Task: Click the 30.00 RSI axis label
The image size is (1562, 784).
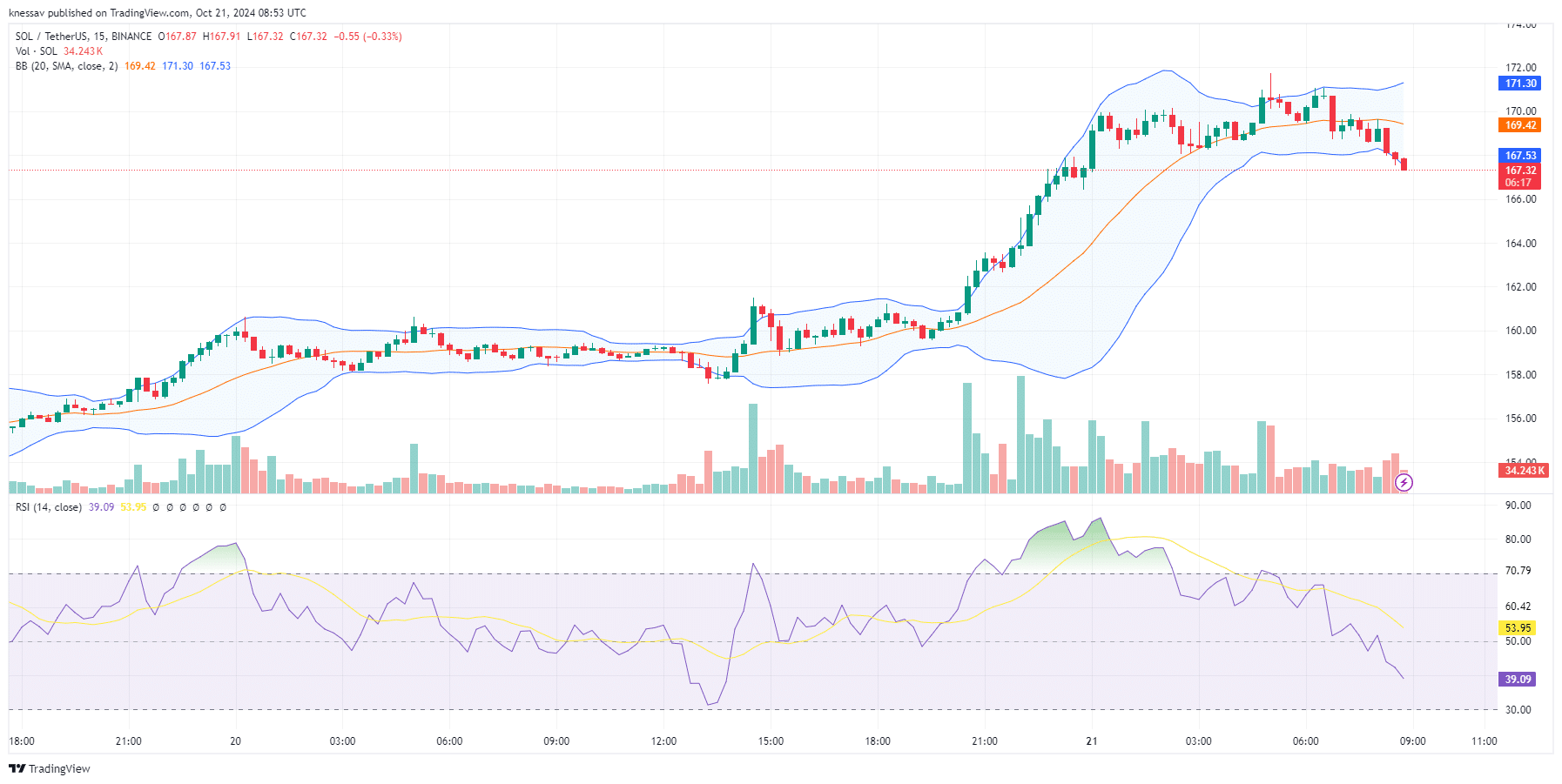Action: point(1518,710)
